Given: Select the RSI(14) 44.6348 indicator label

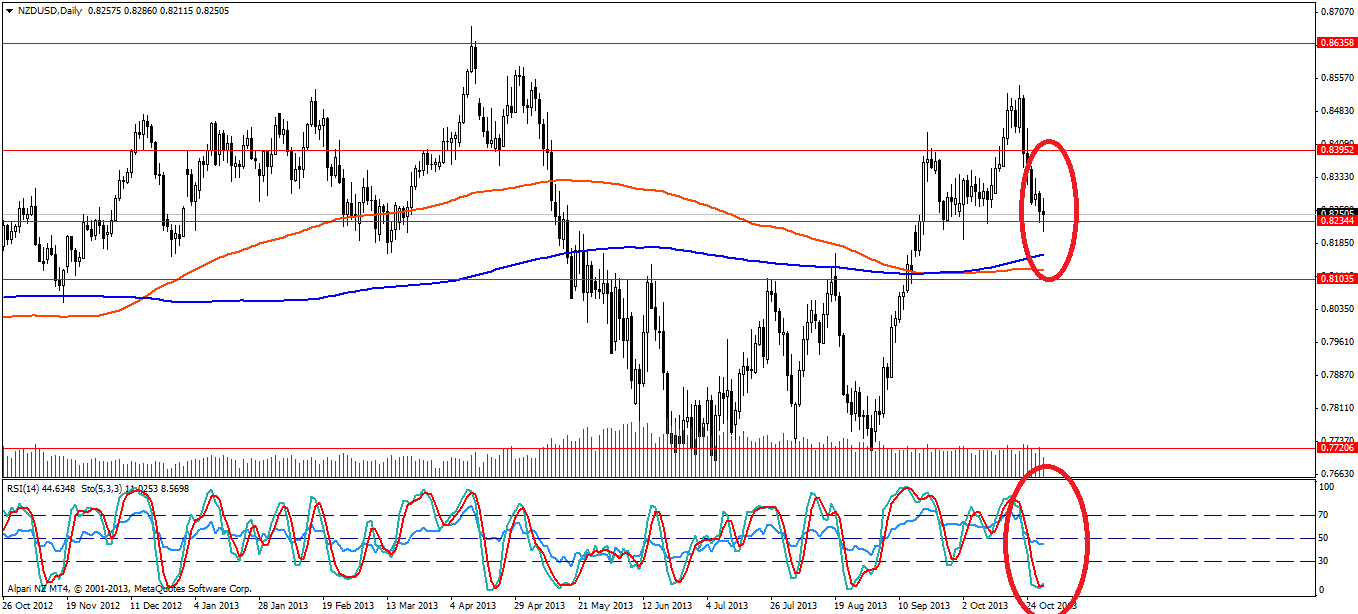Looking at the screenshot, I should tap(41, 488).
